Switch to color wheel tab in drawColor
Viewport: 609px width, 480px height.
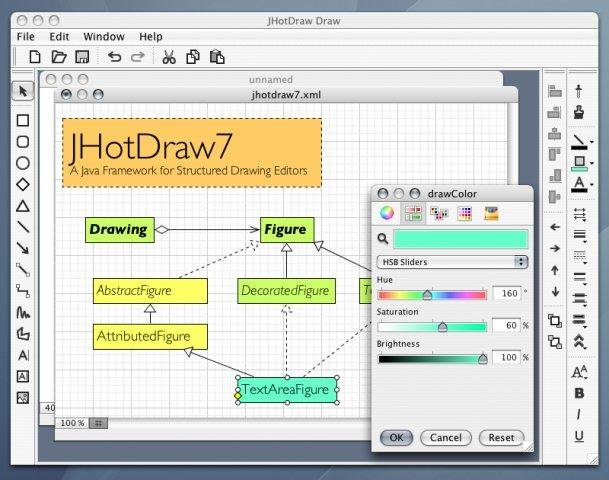pos(387,213)
